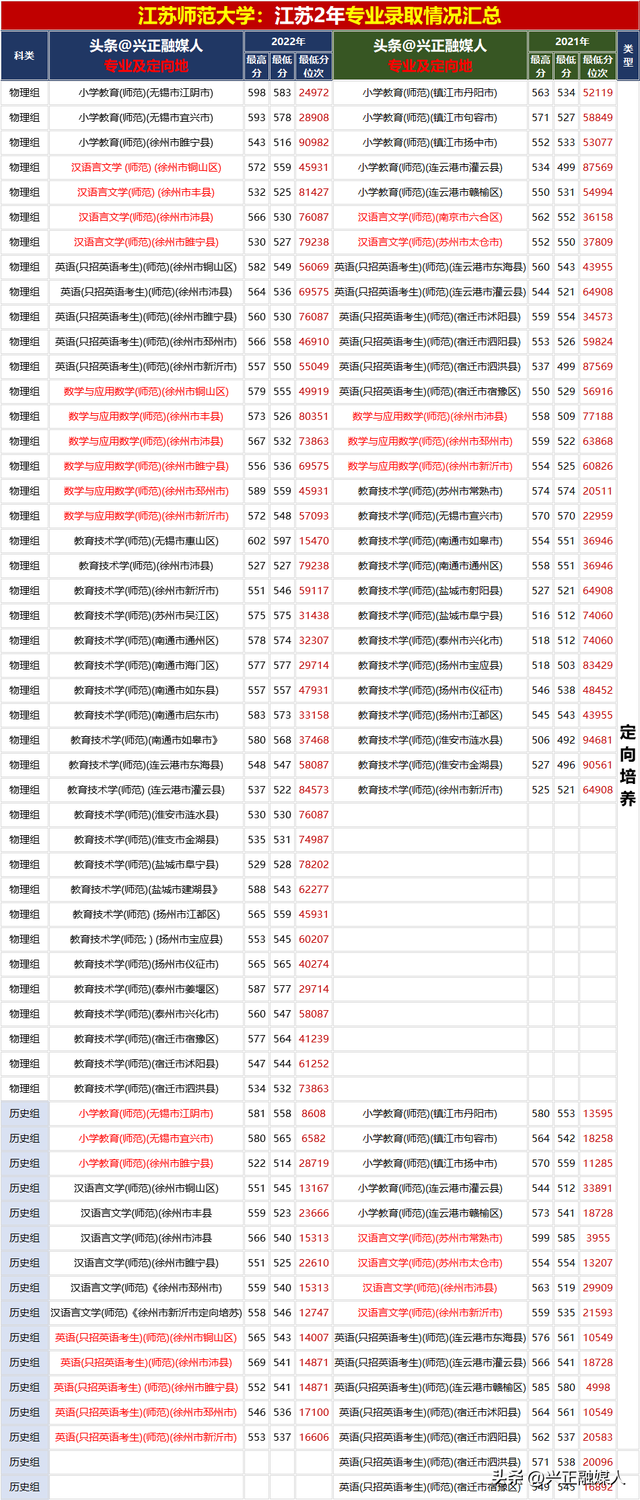
Task: Click 教育技术学(师范)(苏州市常熟市) row name
Action: tap(430, 491)
